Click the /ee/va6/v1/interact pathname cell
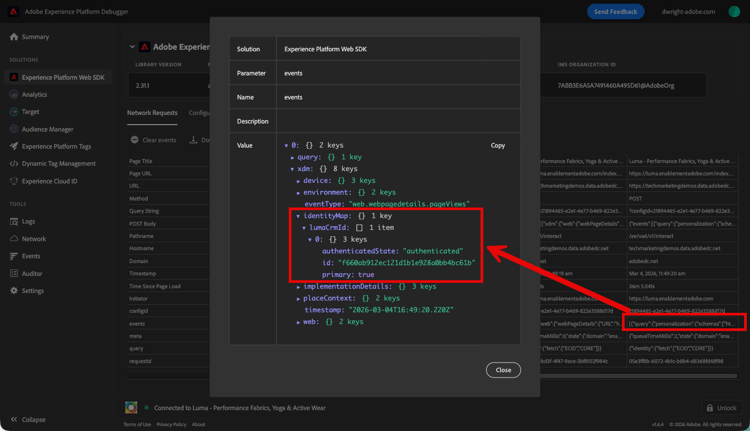This screenshot has height=431, width=750. (x=651, y=236)
